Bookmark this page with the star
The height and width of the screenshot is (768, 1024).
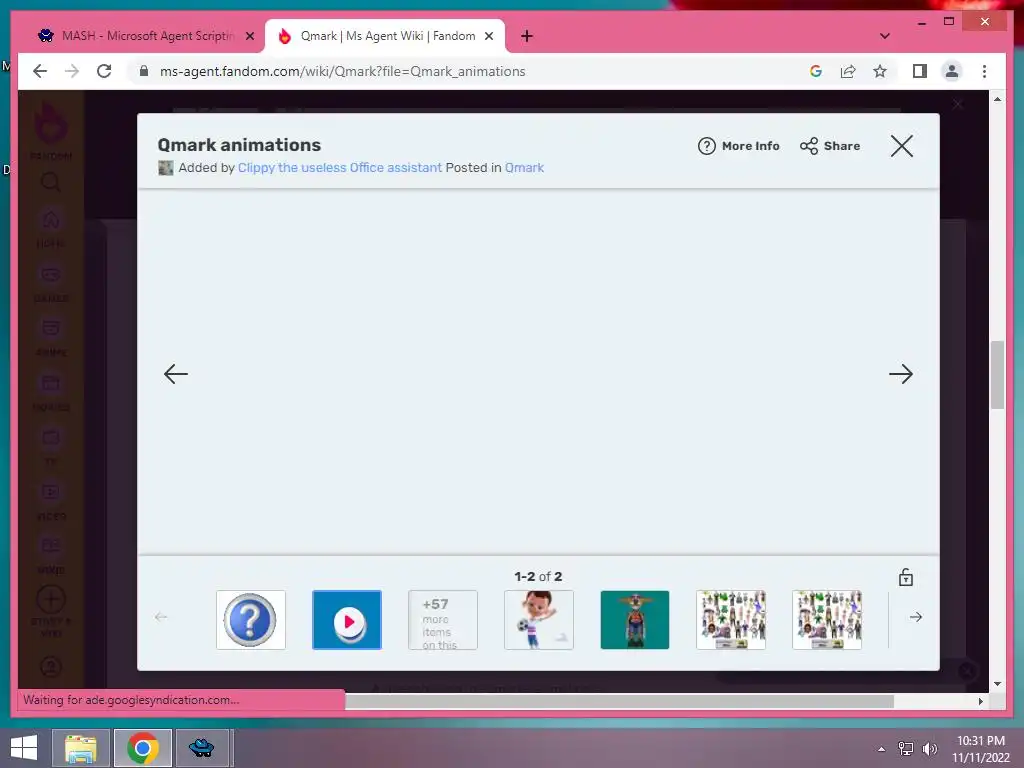(880, 71)
